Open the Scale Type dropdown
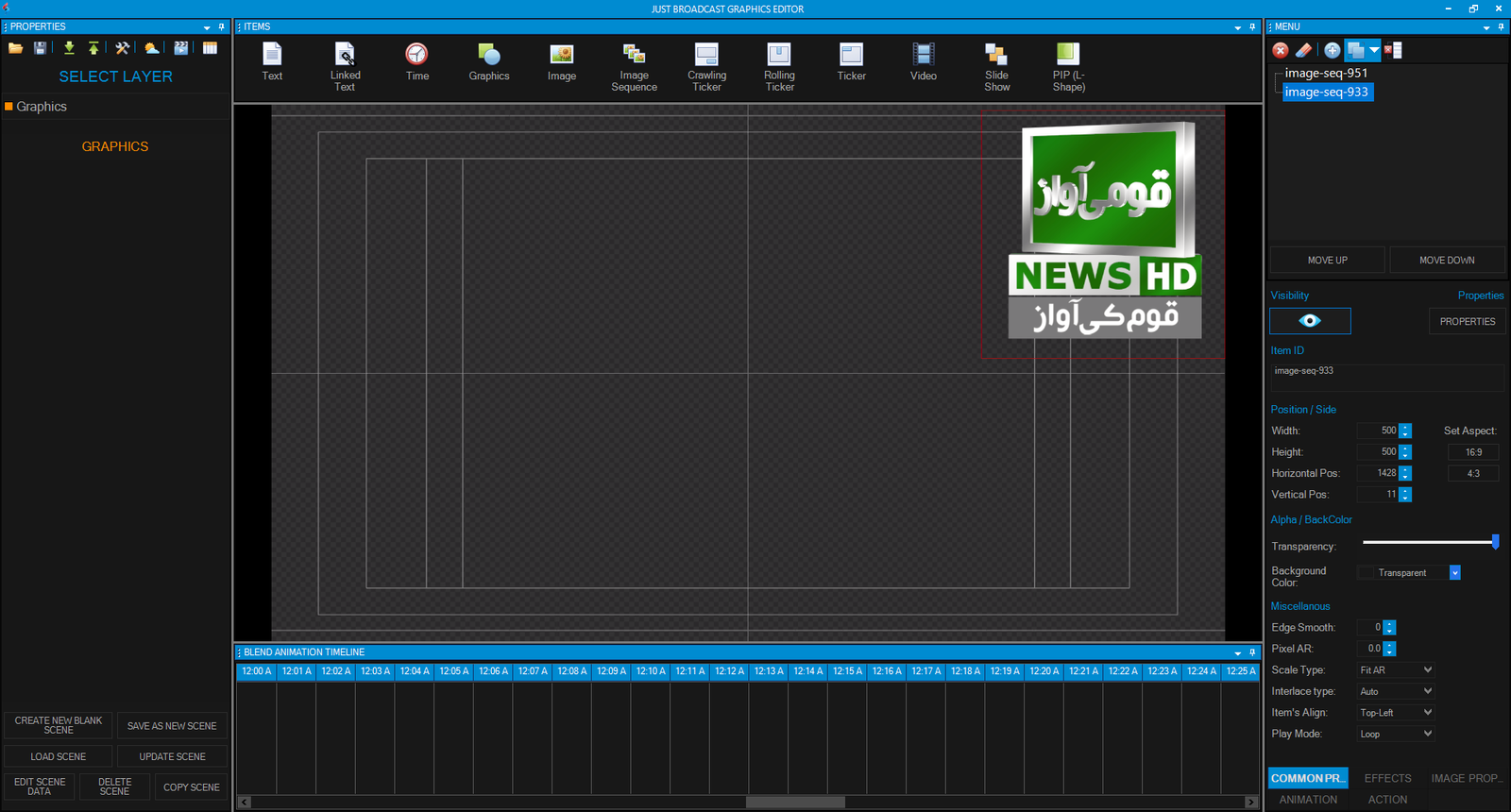 click(x=1396, y=670)
